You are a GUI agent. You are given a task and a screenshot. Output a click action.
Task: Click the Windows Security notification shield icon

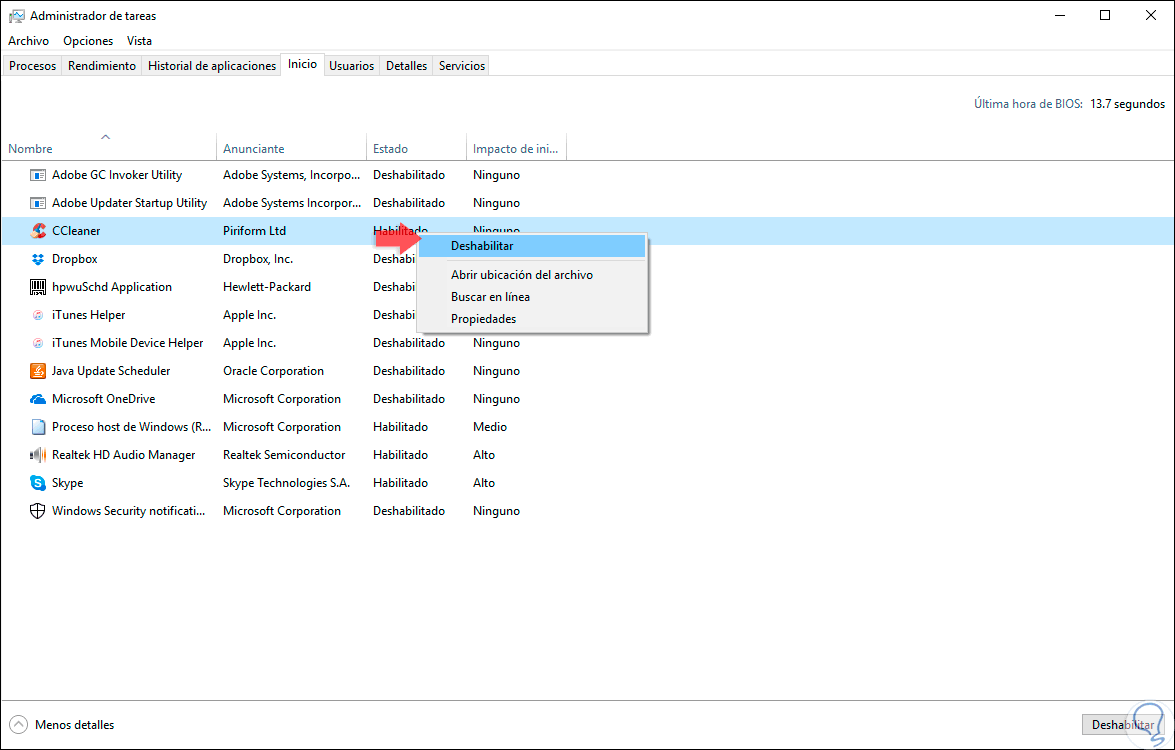37,511
